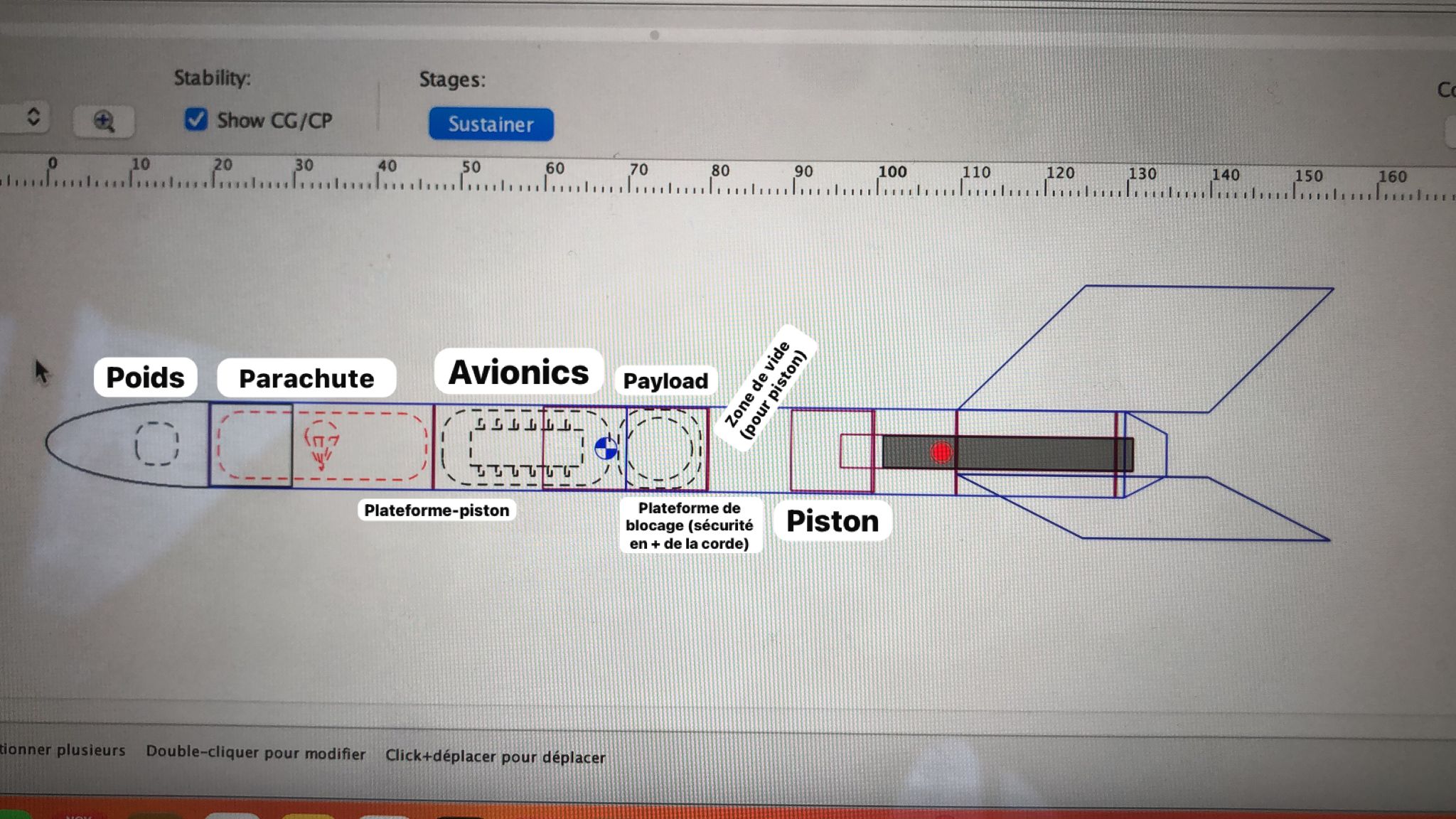Click the 'Stages:' label

pos(452,79)
